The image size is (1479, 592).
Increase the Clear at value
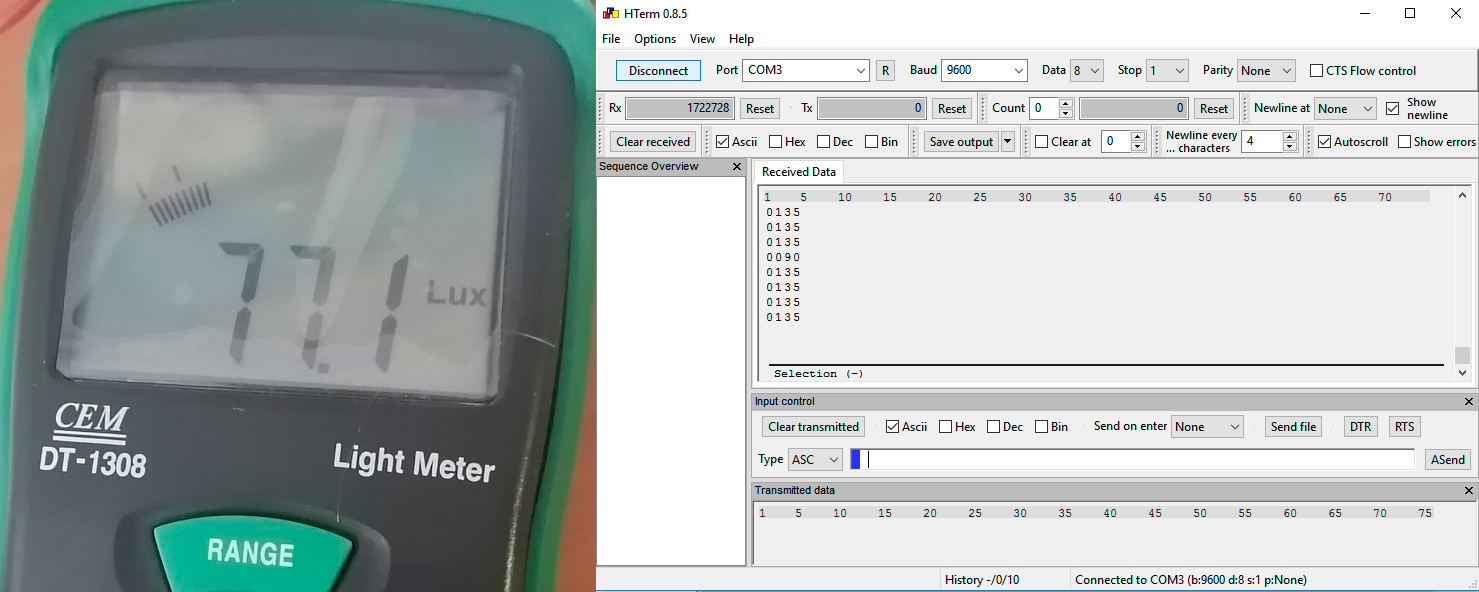click(1137, 137)
